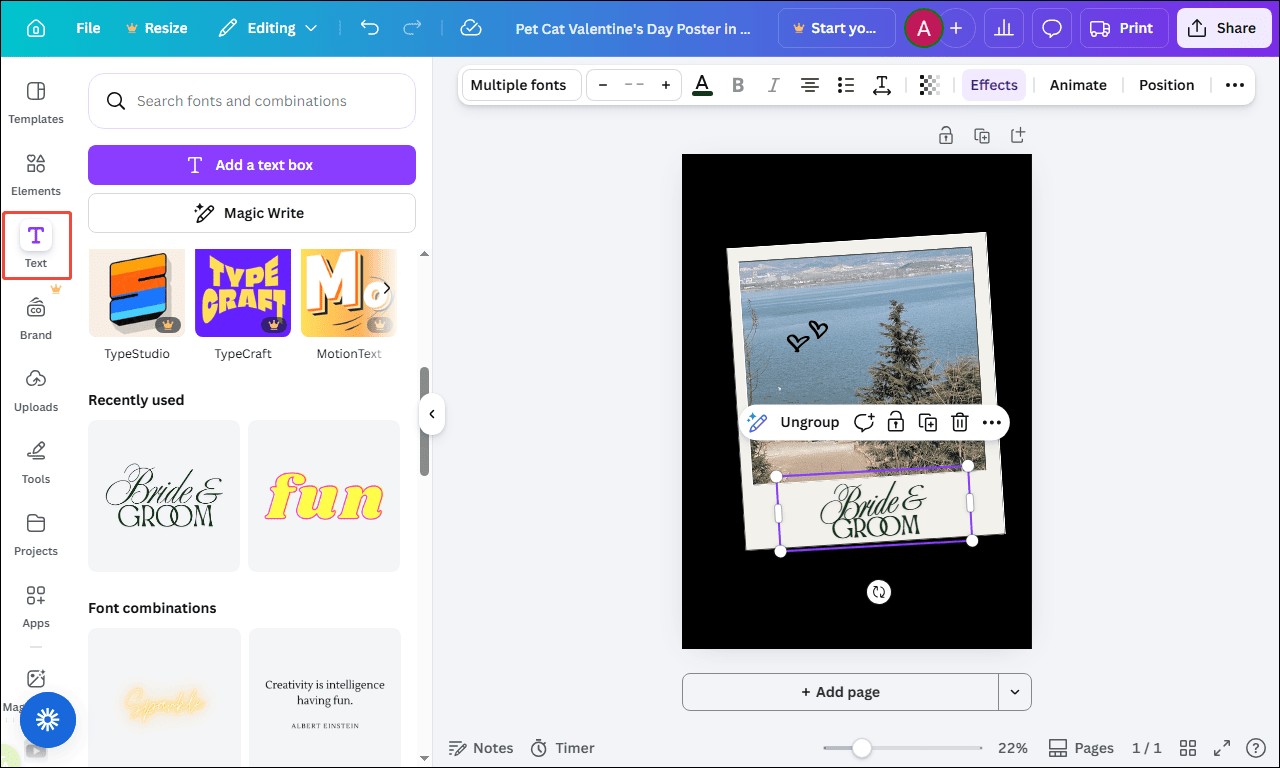Viewport: 1280px width, 768px height.
Task: Open the Elements panel
Action: [36, 172]
